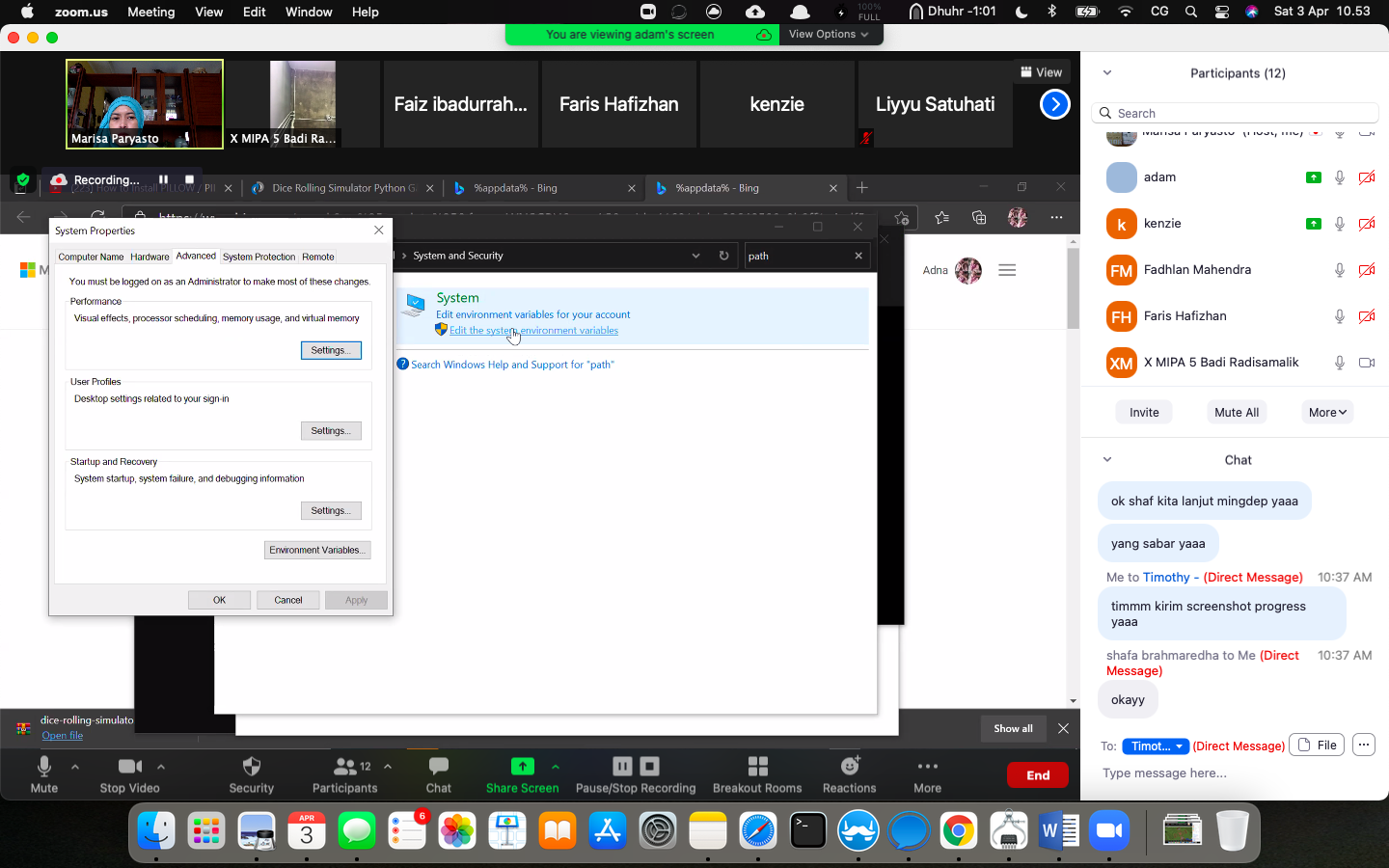This screenshot has height=868, width=1389.
Task: Pause recording via bottom toolbar pause icon
Action: pyautogui.click(x=622, y=767)
